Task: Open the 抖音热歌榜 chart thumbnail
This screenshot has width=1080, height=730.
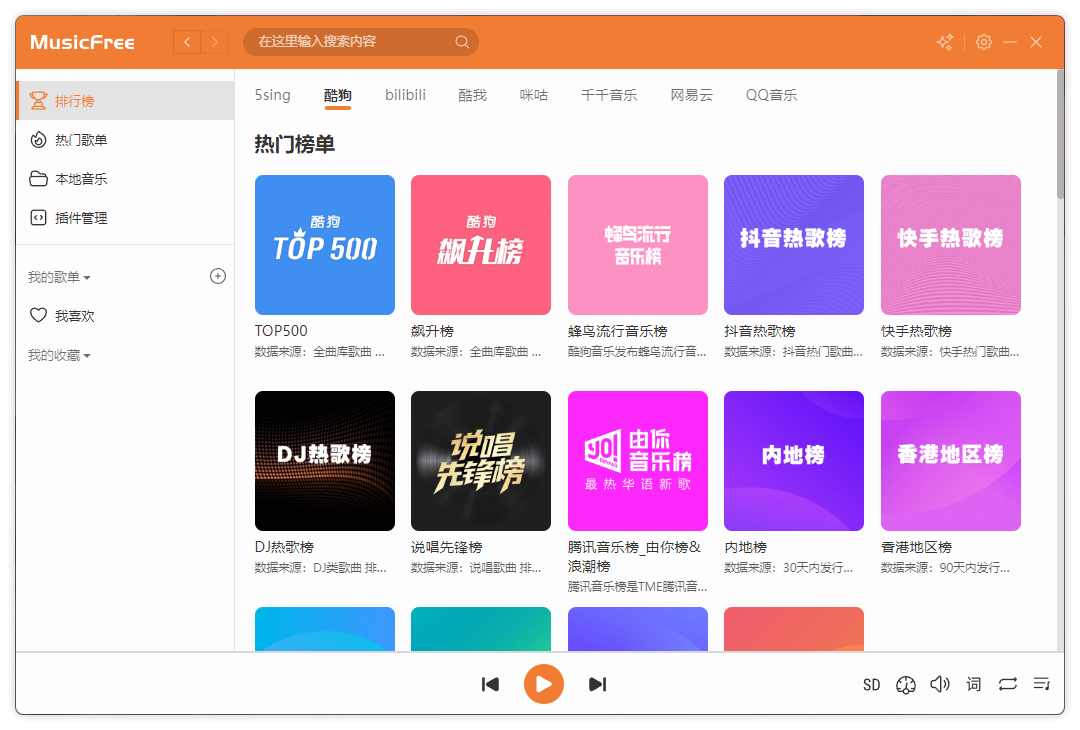Action: coord(793,245)
